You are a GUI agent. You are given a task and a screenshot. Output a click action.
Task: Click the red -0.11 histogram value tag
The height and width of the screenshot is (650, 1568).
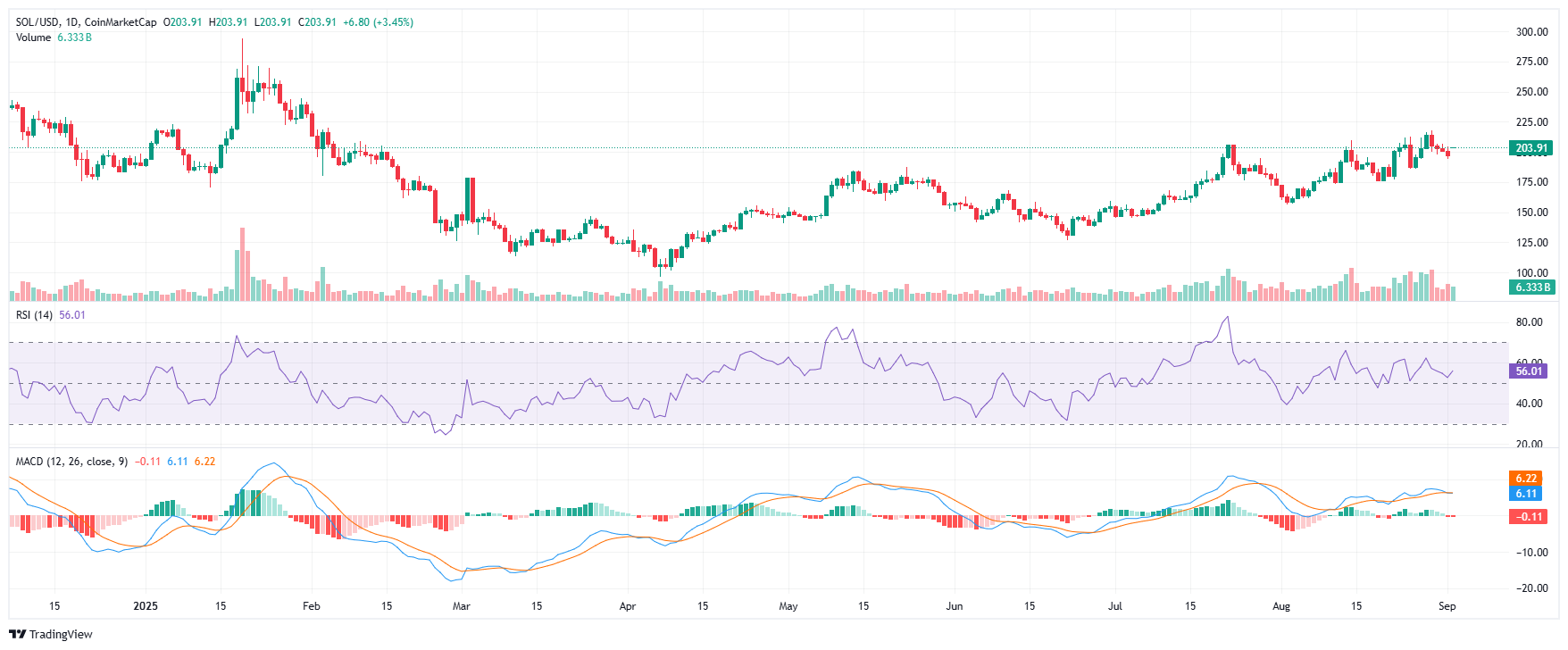point(1529,517)
